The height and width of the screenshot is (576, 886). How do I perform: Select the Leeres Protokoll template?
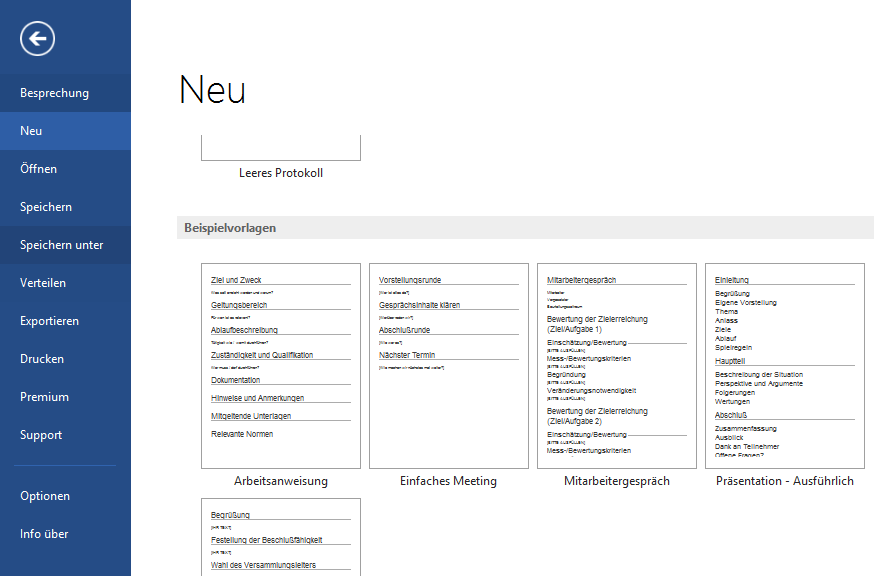tap(281, 149)
